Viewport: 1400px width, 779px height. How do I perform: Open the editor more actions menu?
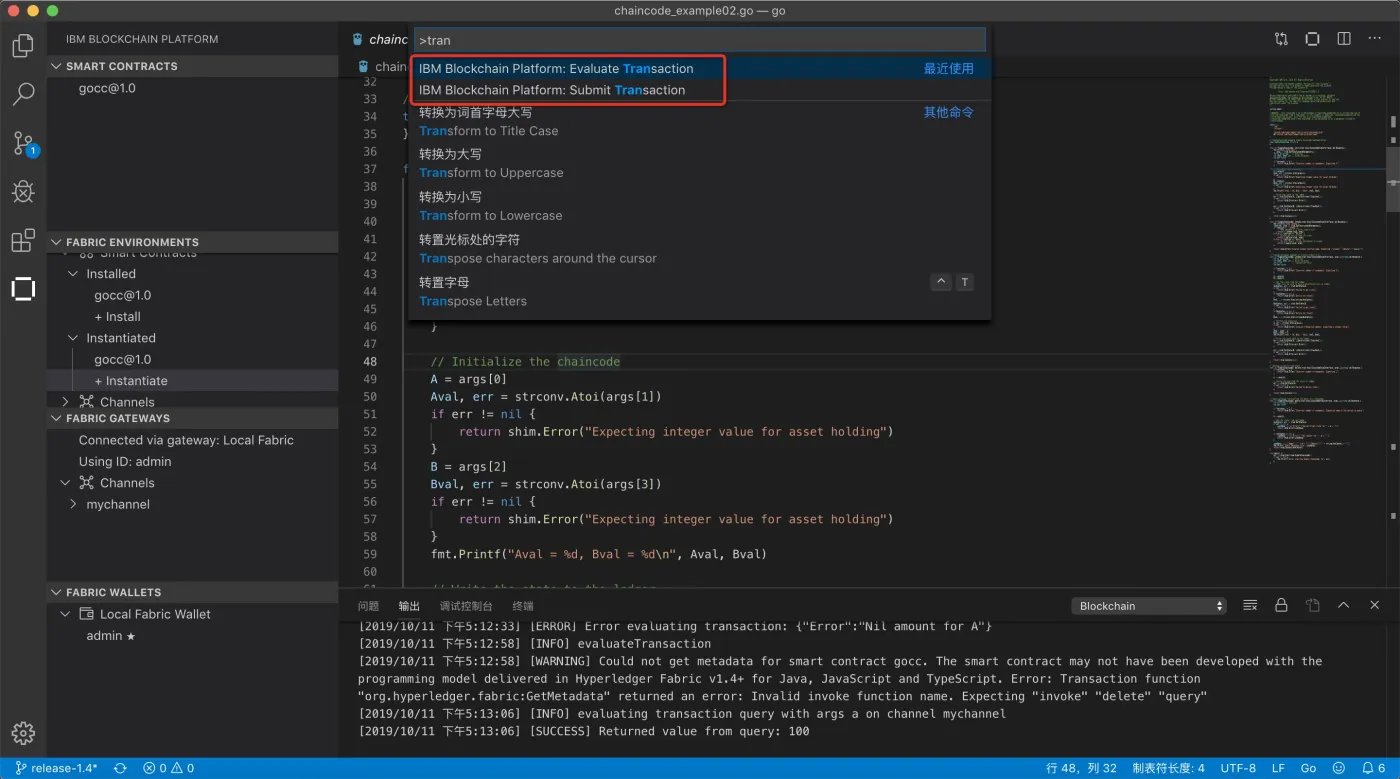[1376, 39]
